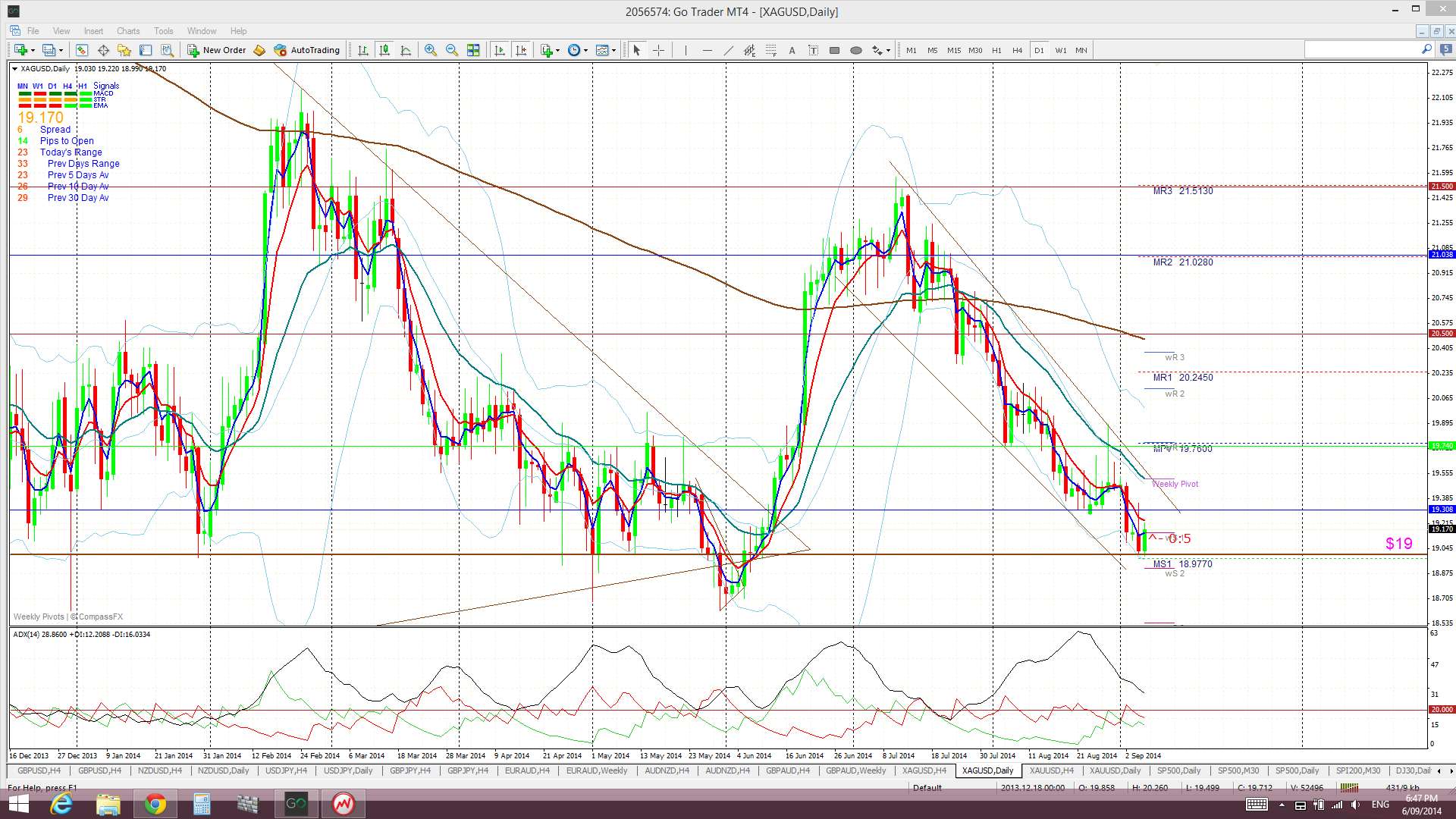This screenshot has height=819, width=1456.
Task: Switch chart to candlestick mode
Action: click(x=384, y=50)
